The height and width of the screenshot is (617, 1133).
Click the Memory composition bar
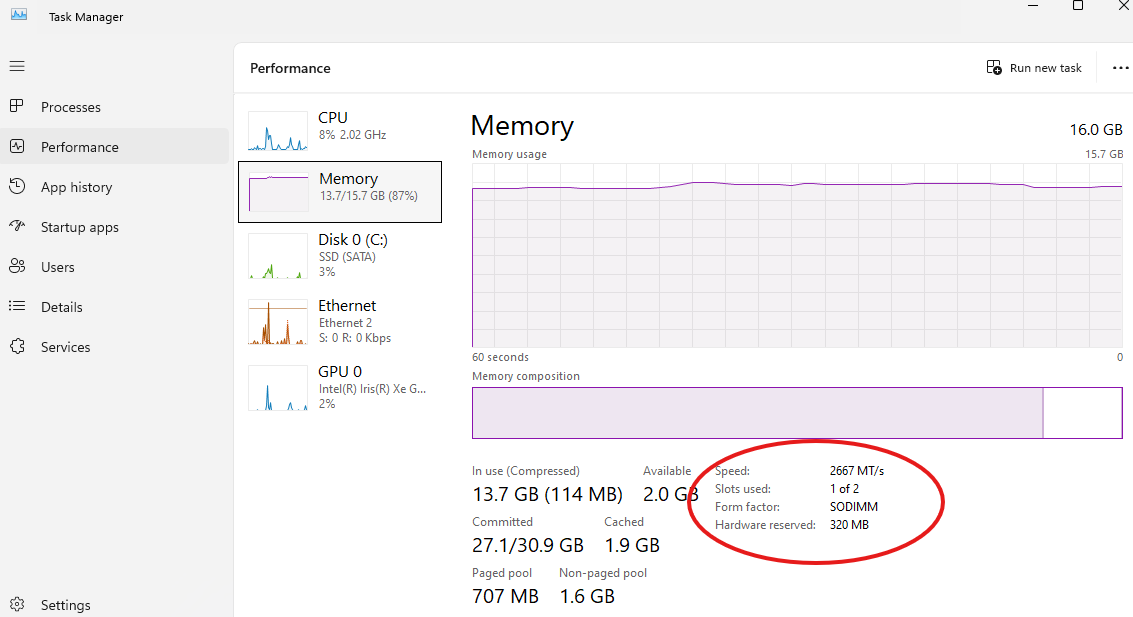757,413
